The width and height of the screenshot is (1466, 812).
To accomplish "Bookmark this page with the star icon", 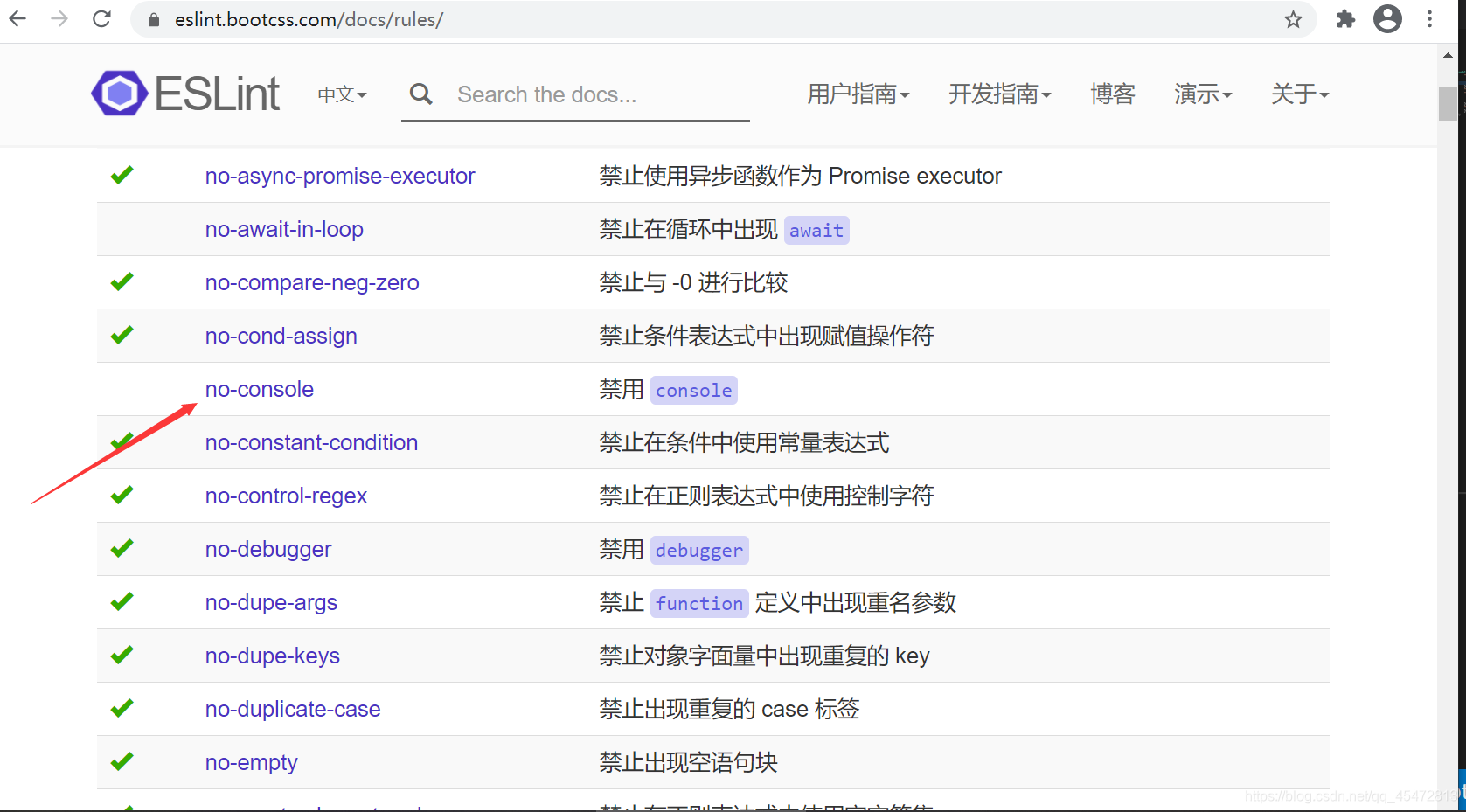I will (x=1293, y=19).
